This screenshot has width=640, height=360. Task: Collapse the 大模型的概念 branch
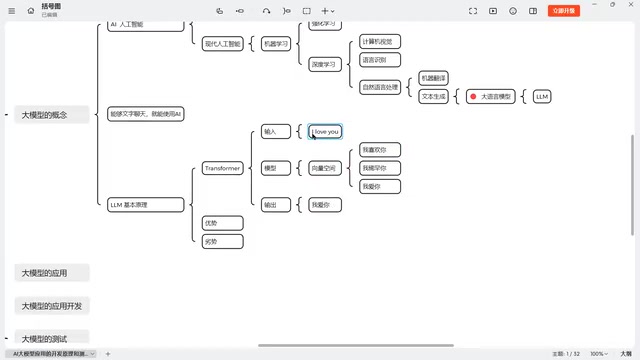[7, 115]
